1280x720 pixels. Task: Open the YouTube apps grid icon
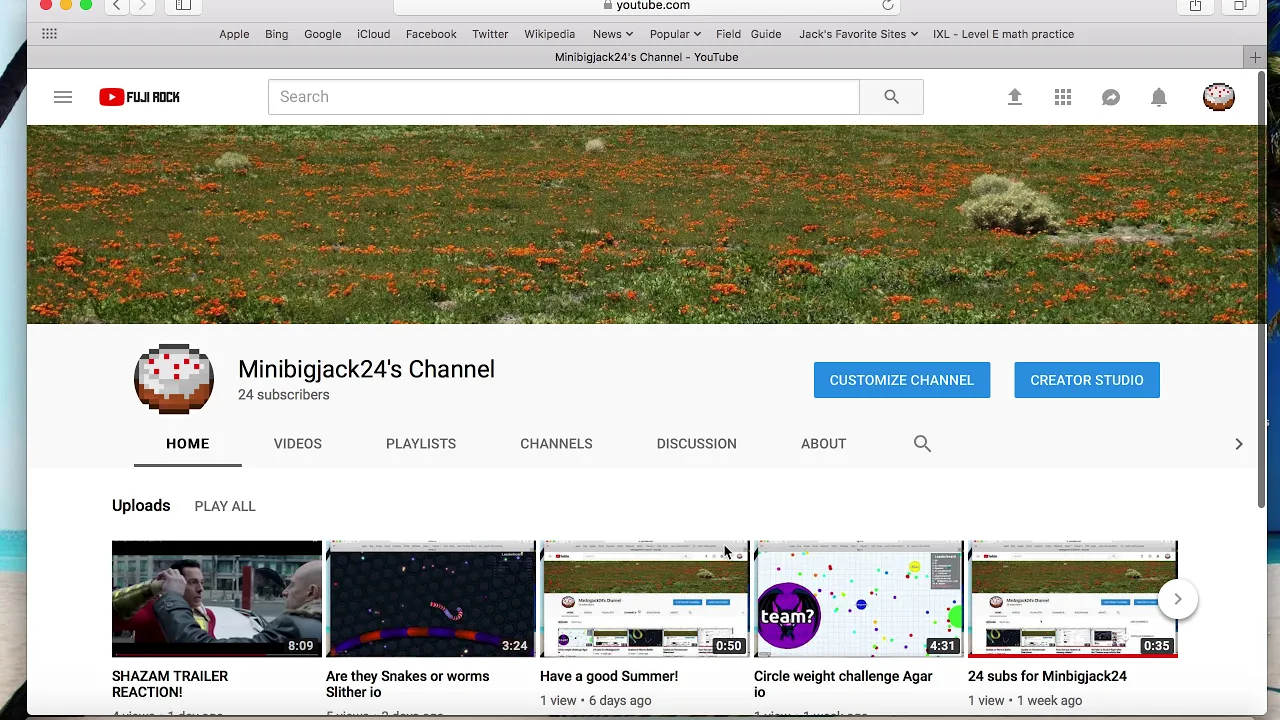click(1063, 97)
